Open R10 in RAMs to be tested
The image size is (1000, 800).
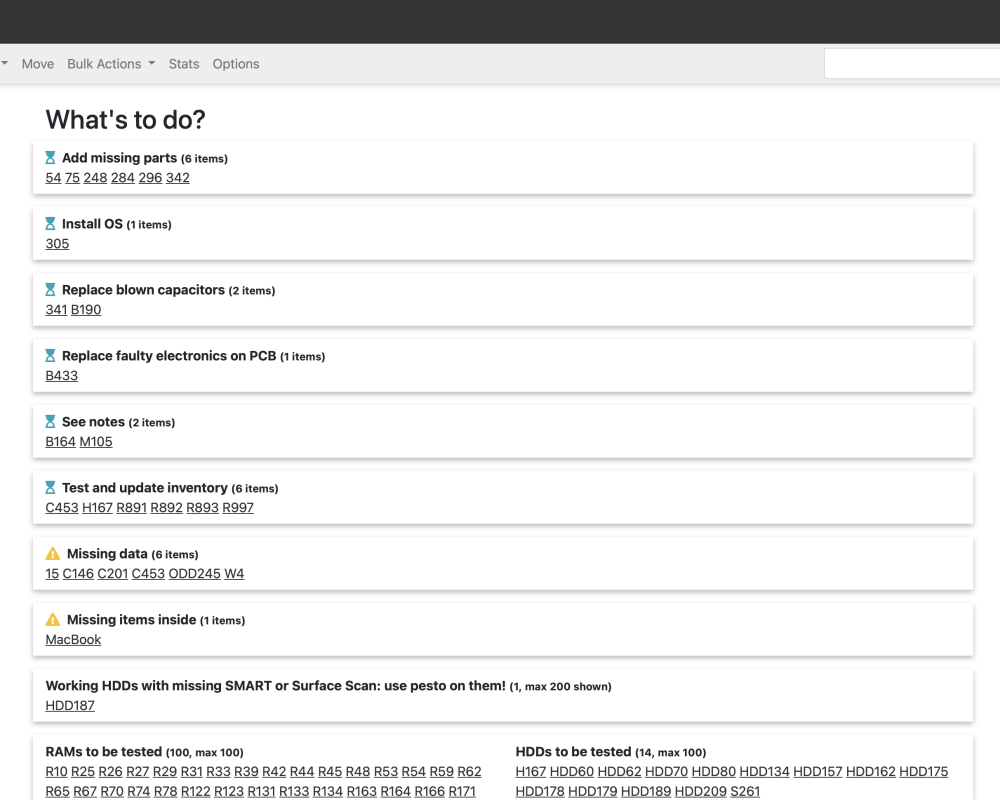coord(56,772)
